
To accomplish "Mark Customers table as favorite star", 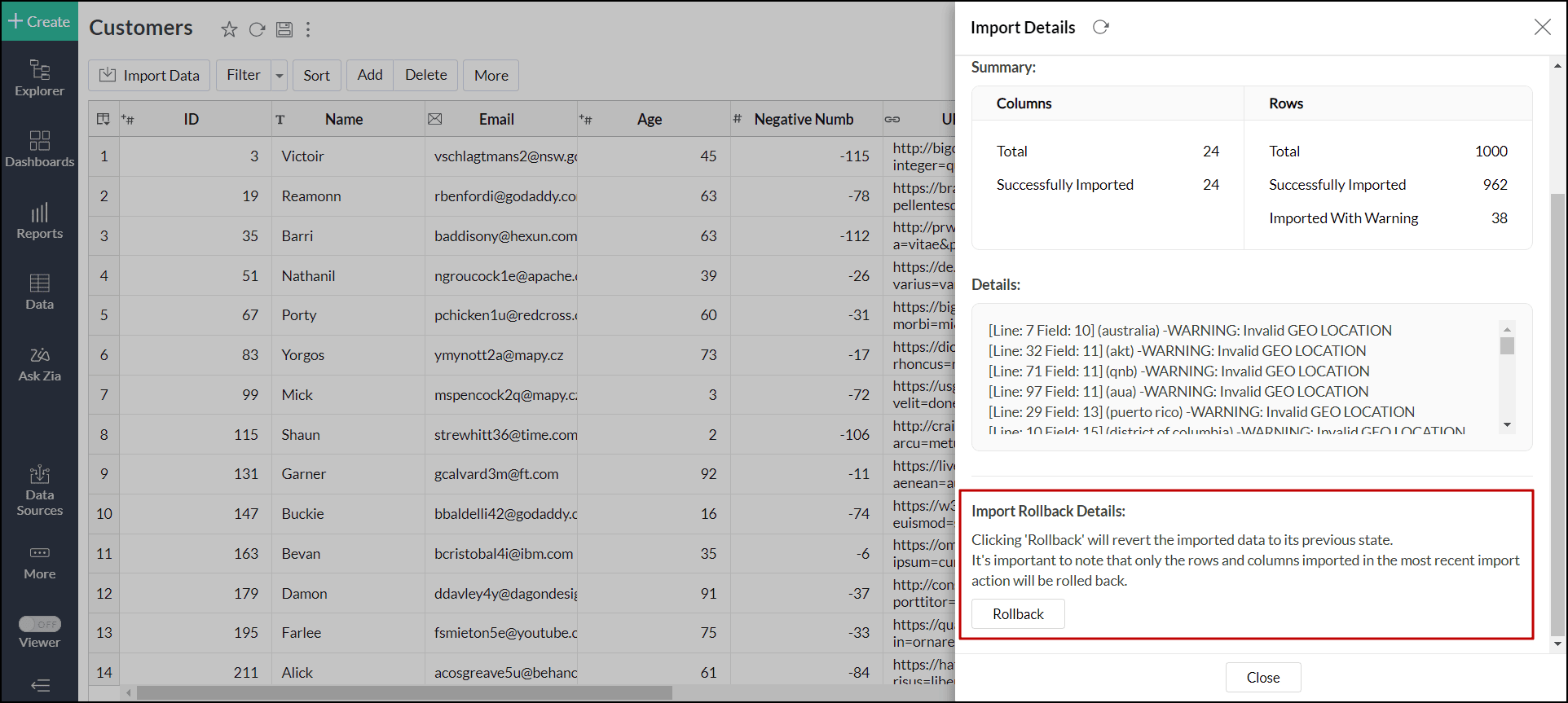I will pos(229,30).
